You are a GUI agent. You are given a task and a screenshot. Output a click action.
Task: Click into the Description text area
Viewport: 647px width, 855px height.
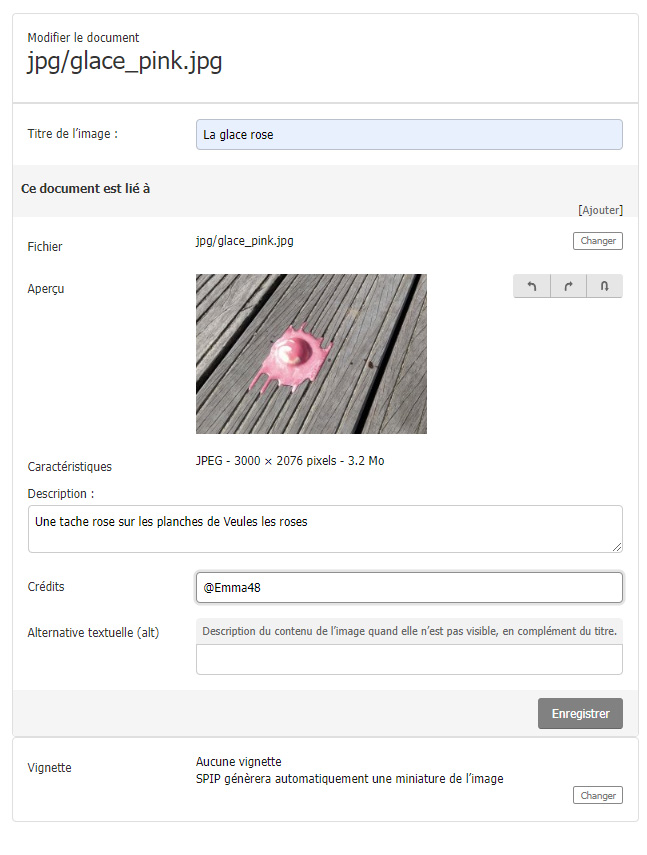point(324,529)
